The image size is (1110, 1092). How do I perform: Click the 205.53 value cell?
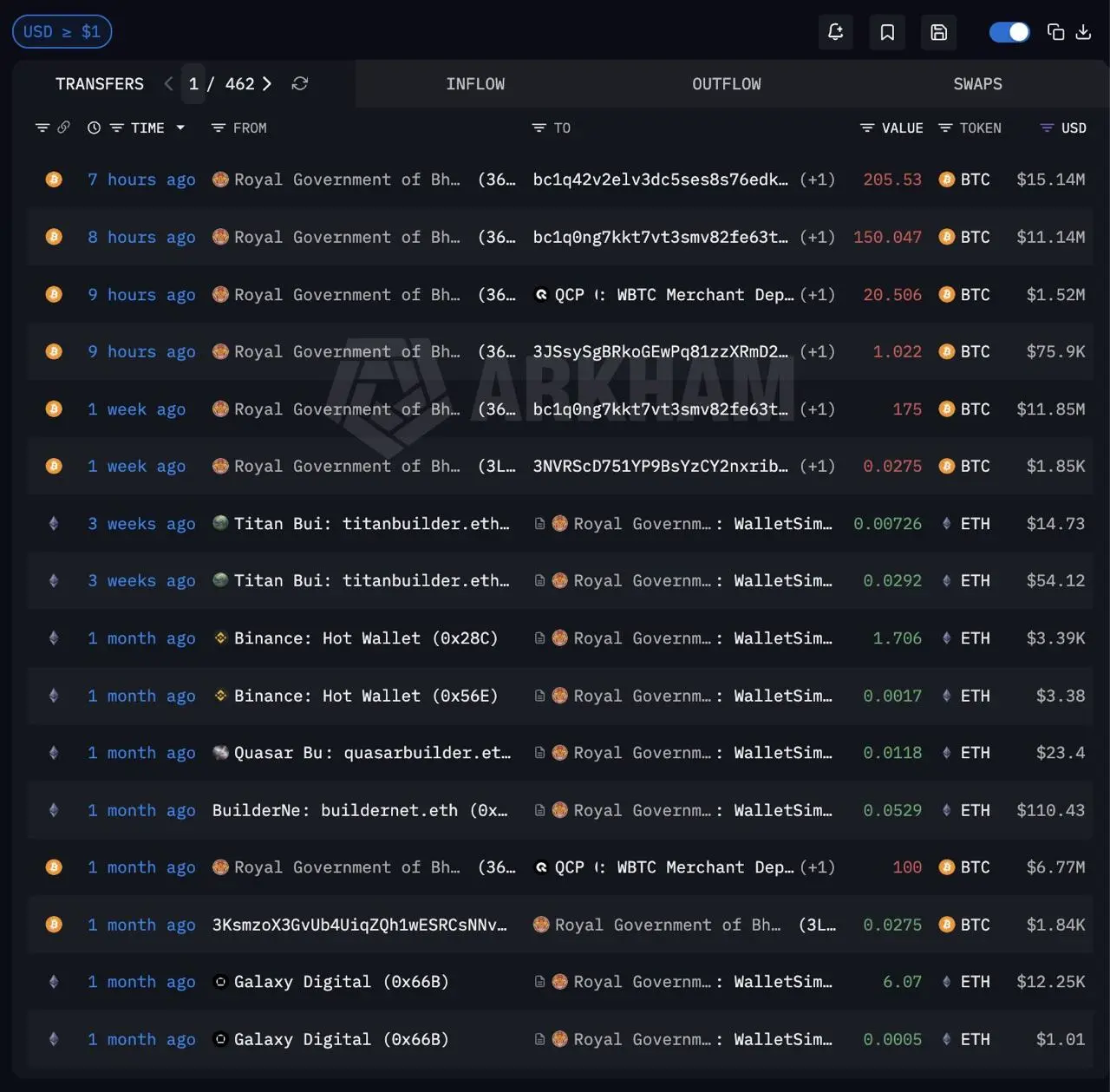pyautogui.click(x=892, y=180)
